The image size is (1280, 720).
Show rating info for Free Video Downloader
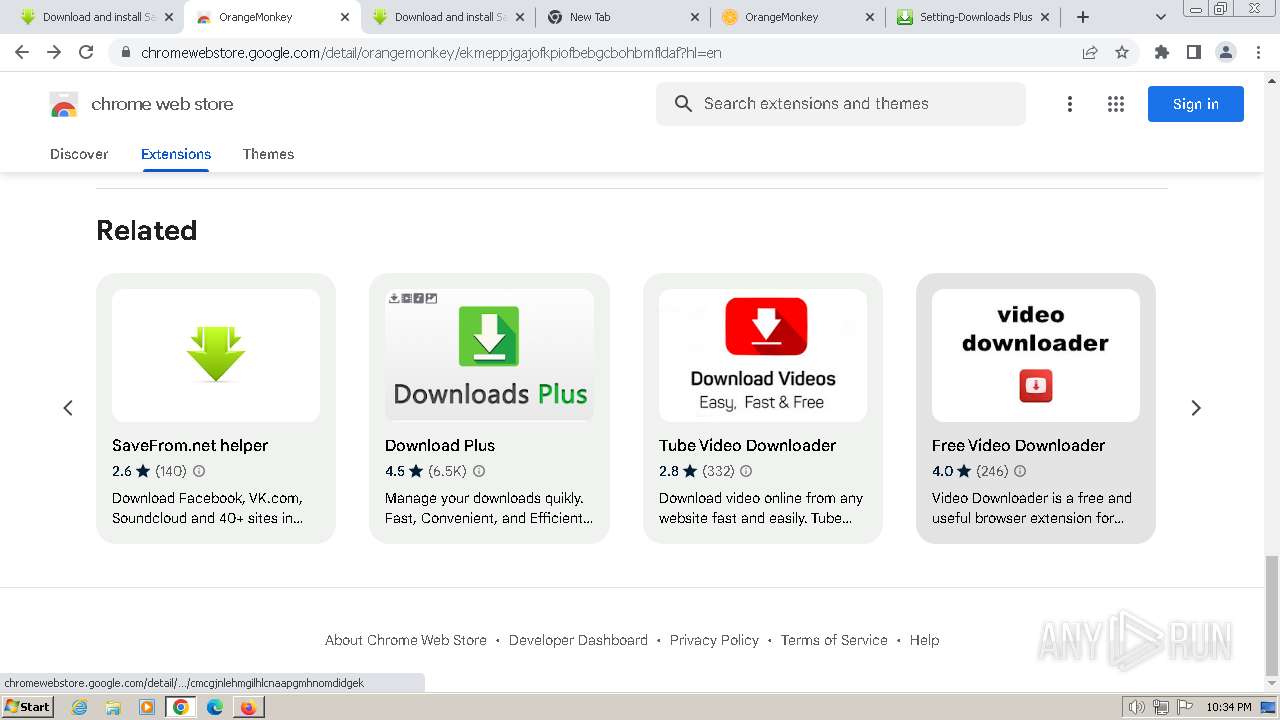(x=1020, y=471)
